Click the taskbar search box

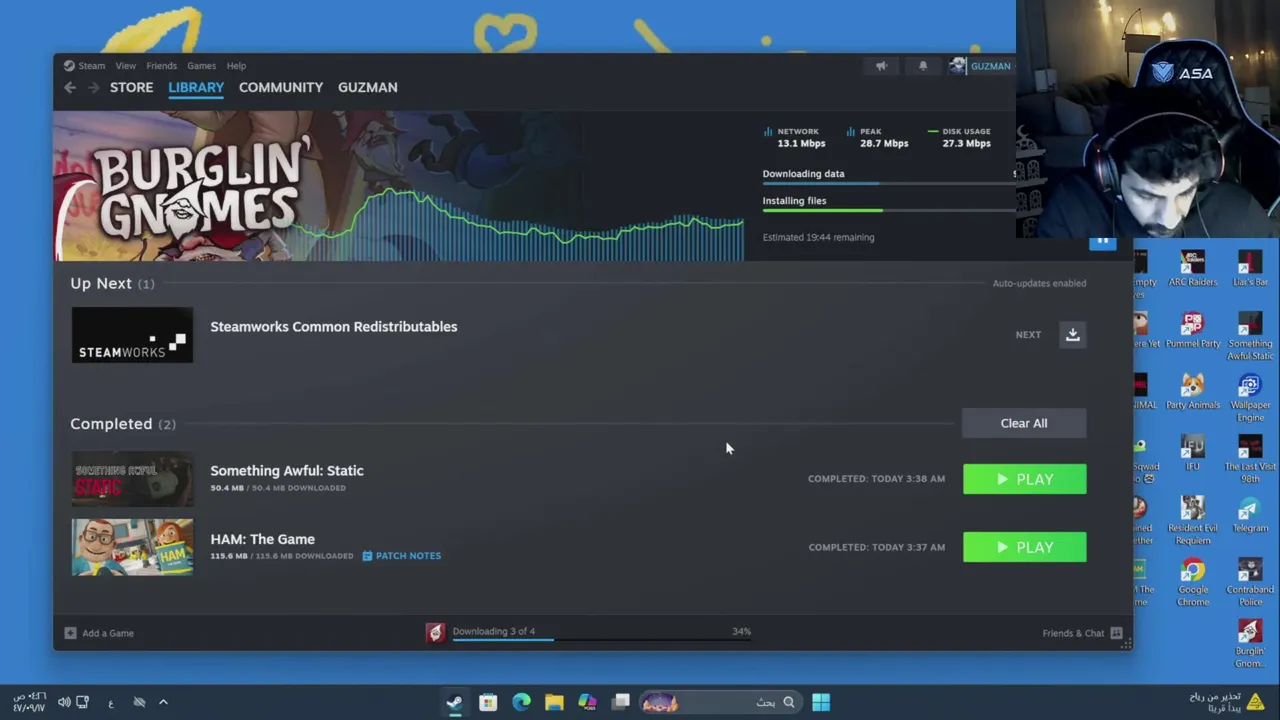point(720,702)
